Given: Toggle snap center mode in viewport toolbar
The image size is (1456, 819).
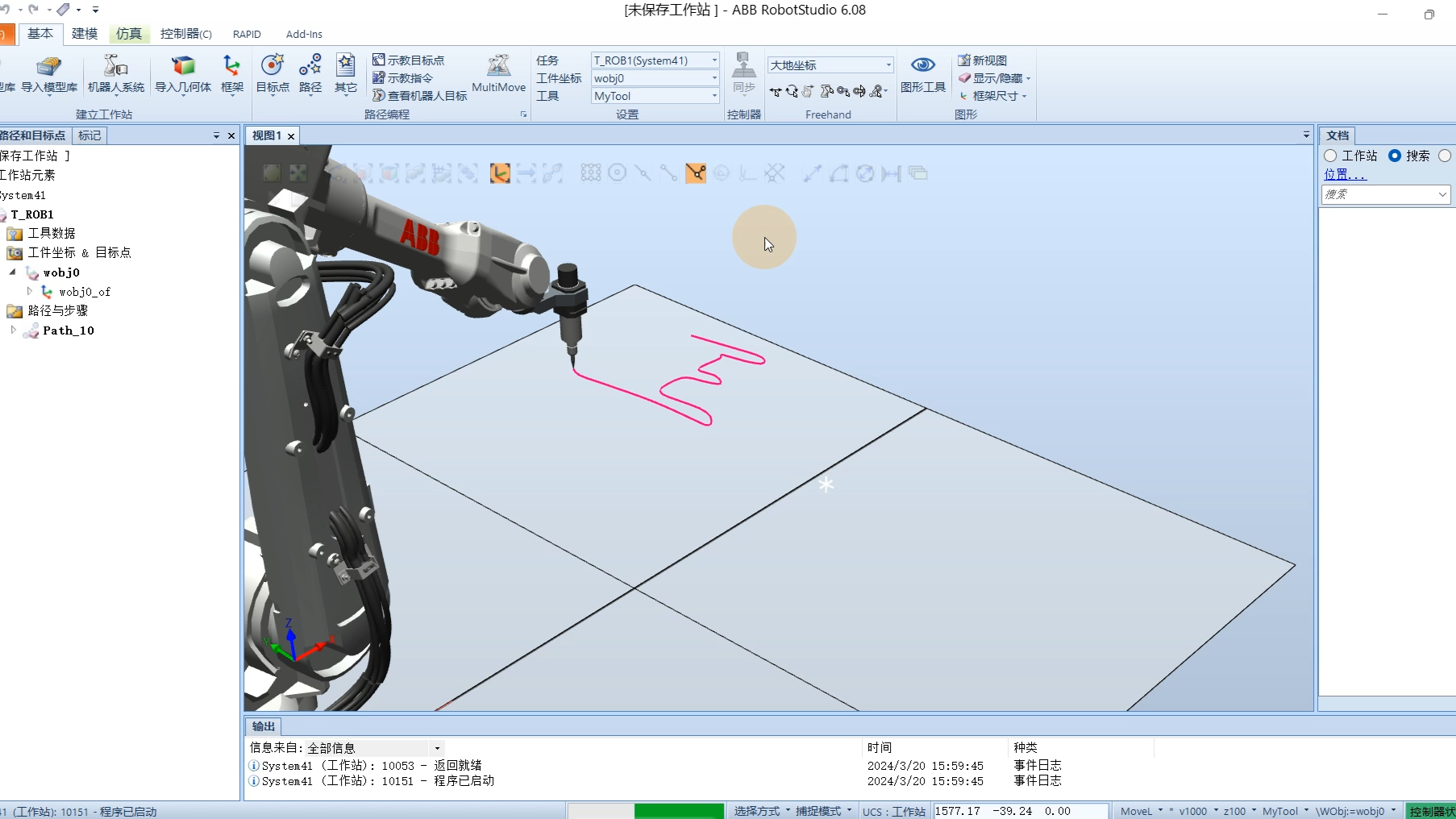Looking at the screenshot, I should (x=618, y=173).
